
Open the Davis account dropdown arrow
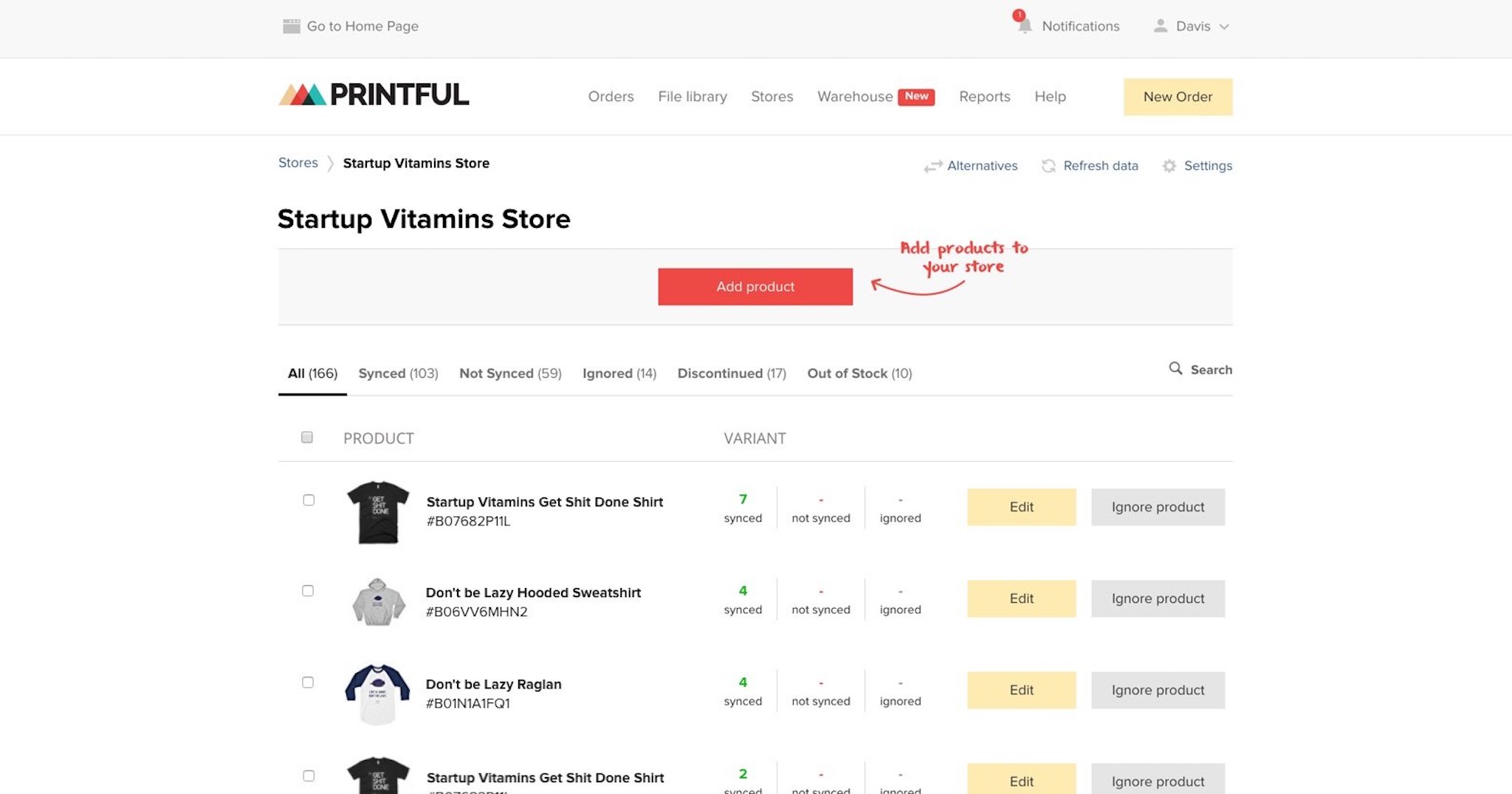pos(1223,27)
